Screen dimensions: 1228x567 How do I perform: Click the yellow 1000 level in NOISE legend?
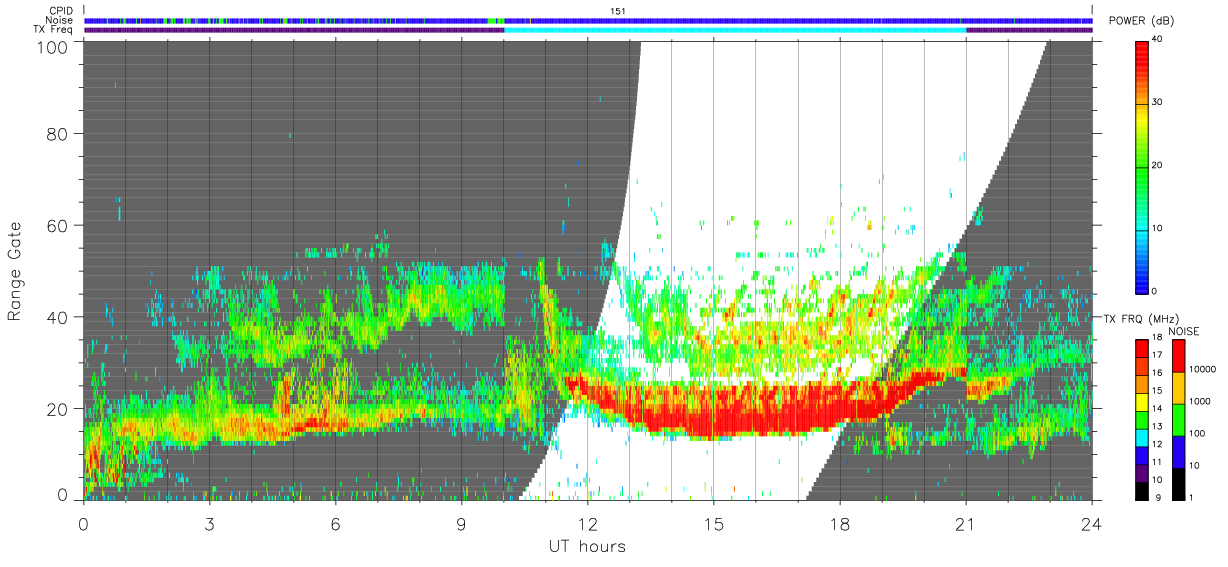coord(1178,388)
